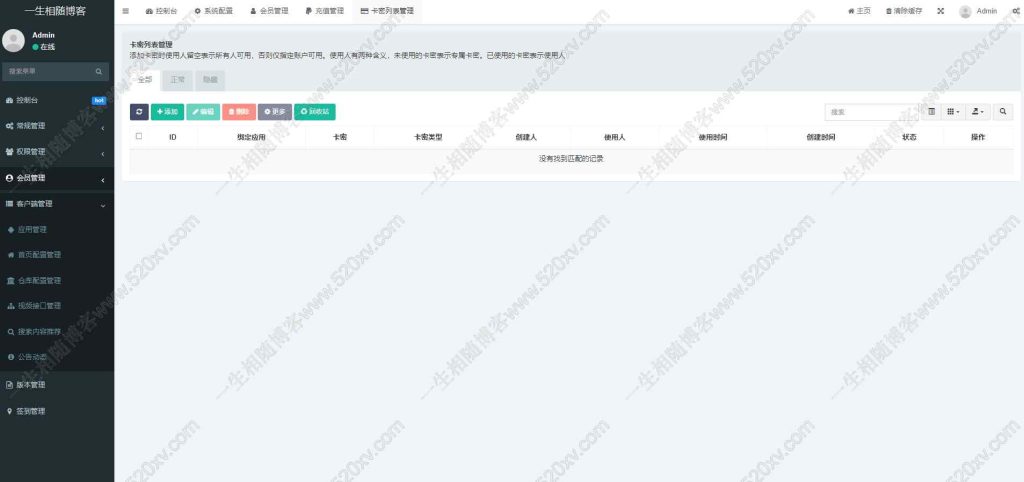Expand 会员管理 in the sidebar
Screen dimensions: 1024x482
pos(57,178)
